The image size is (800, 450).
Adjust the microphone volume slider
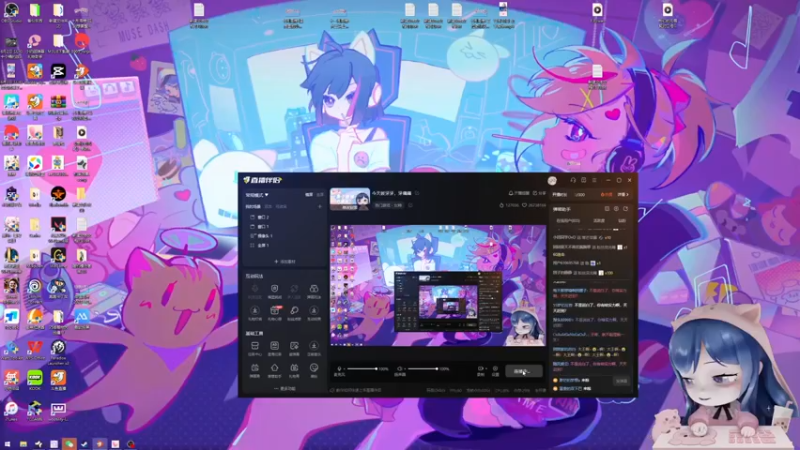(x=362, y=368)
